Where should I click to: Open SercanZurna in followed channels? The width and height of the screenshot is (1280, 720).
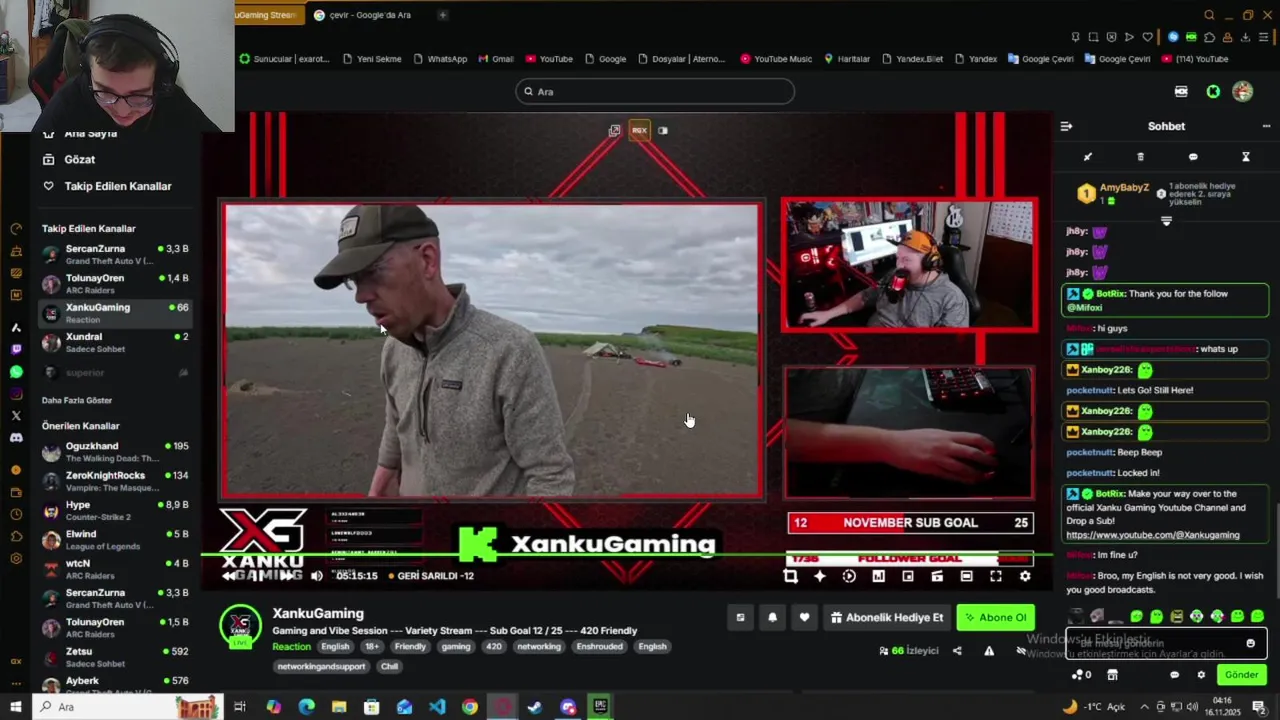point(115,254)
